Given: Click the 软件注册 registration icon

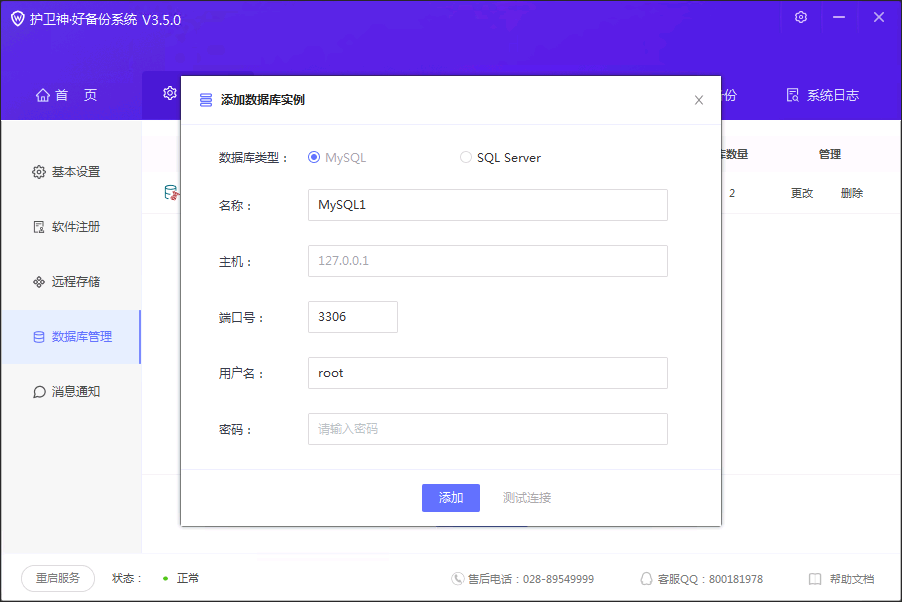Looking at the screenshot, I should pyautogui.click(x=39, y=227).
